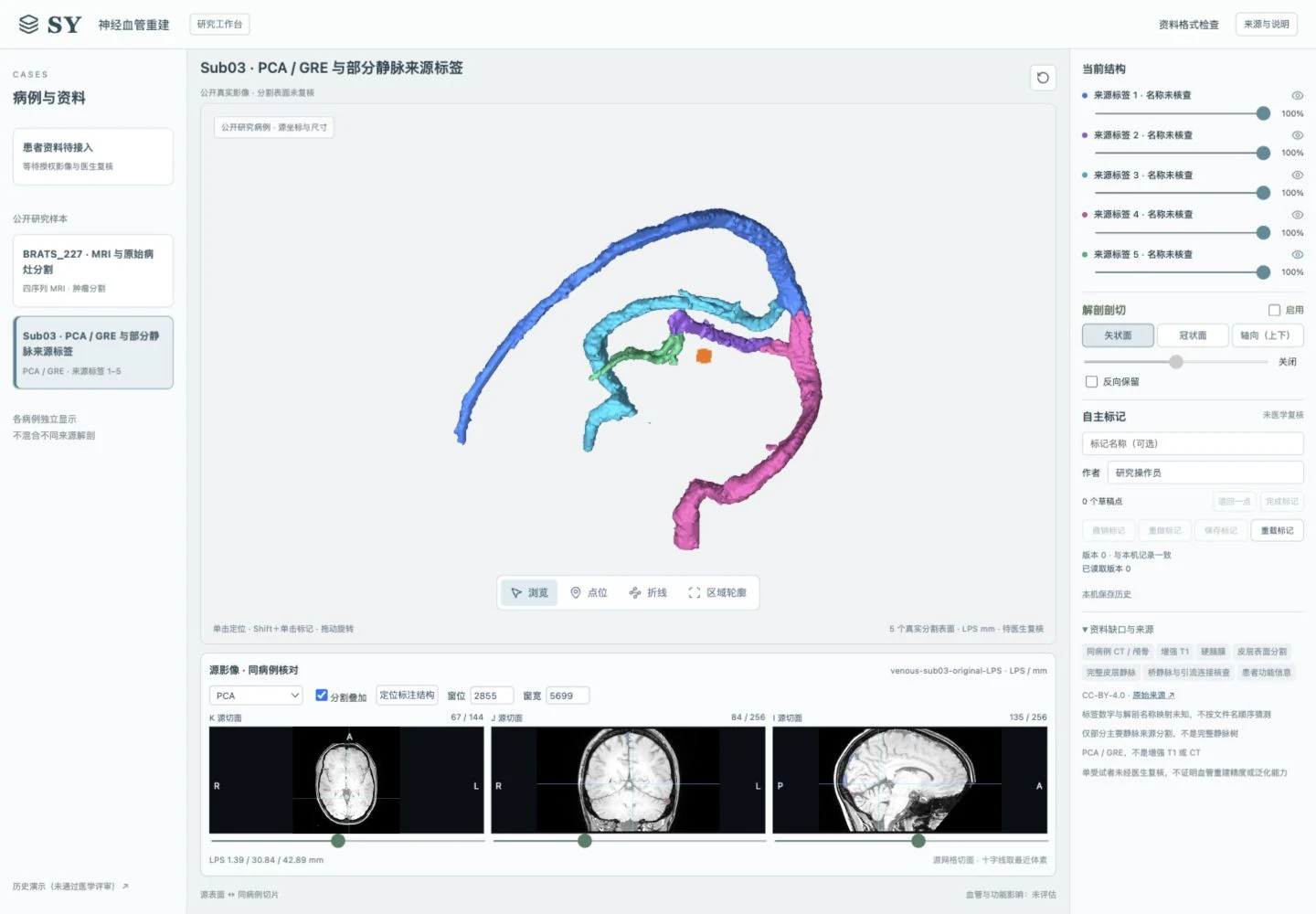Viewport: 1316px width, 914px height.
Task: Click the 完整皮层静脉 tag
Action: click(x=1111, y=673)
